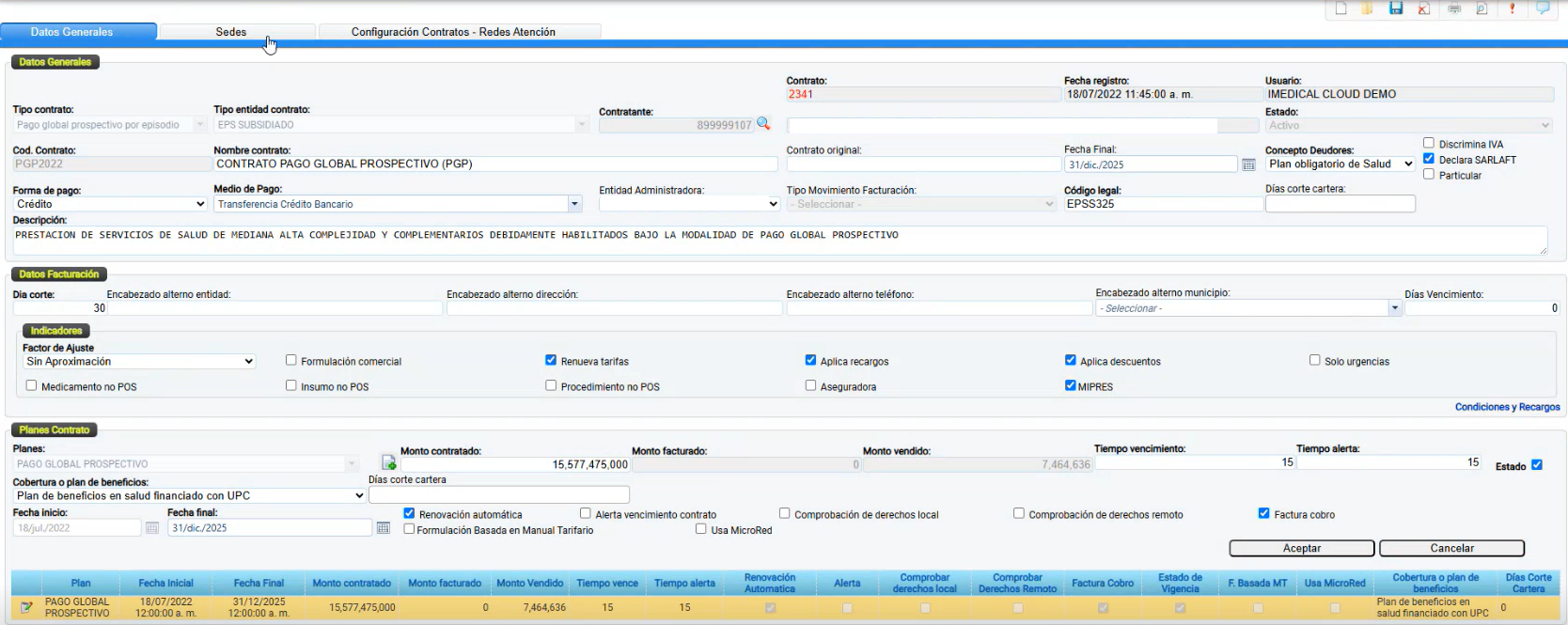Click the printer icon in toolbar
1568x625 pixels.
pos(1454,8)
